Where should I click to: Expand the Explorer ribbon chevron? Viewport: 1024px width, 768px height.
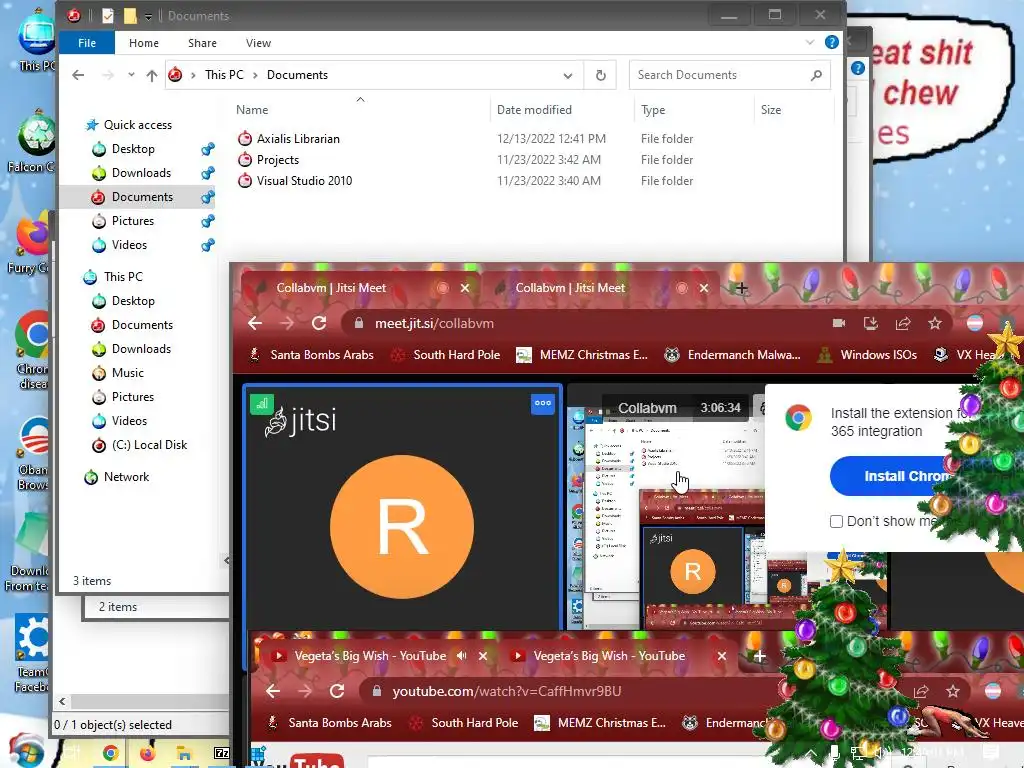pos(810,42)
